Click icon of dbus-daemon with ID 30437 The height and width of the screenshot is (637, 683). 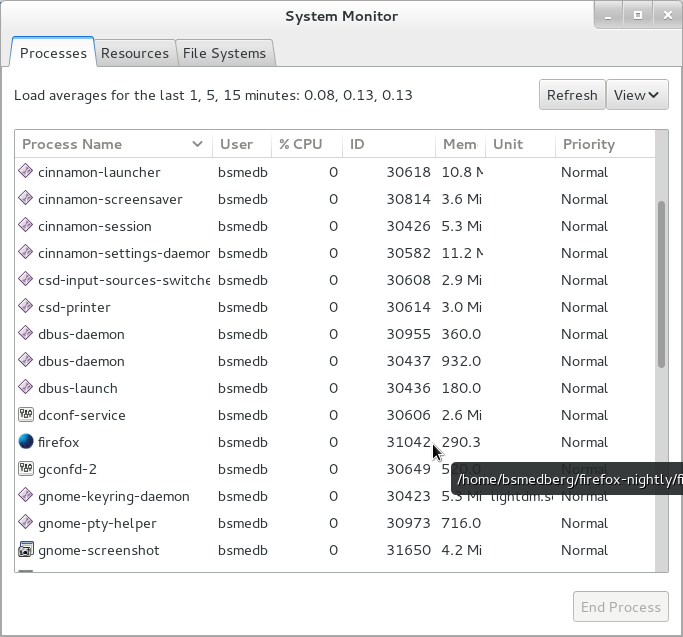[26, 360]
